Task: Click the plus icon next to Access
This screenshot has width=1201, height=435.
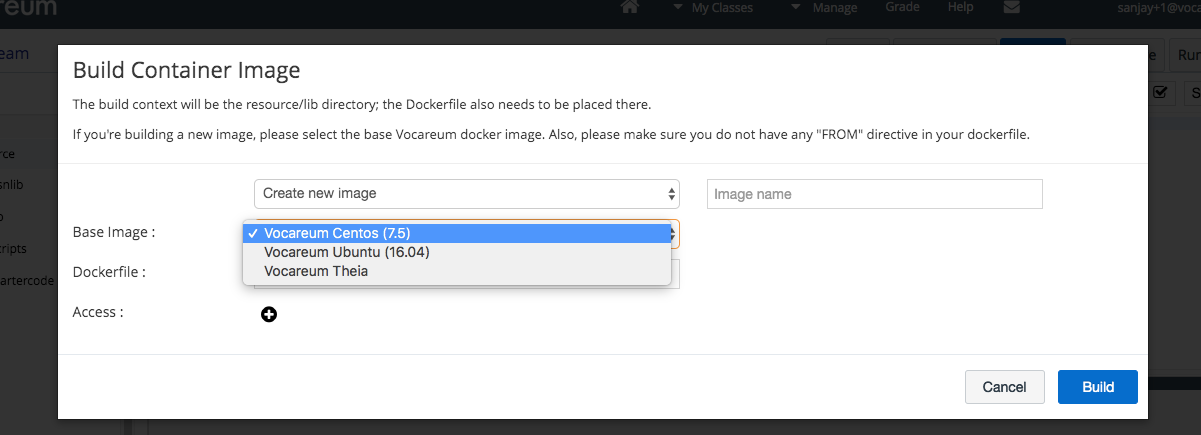Action: (269, 314)
